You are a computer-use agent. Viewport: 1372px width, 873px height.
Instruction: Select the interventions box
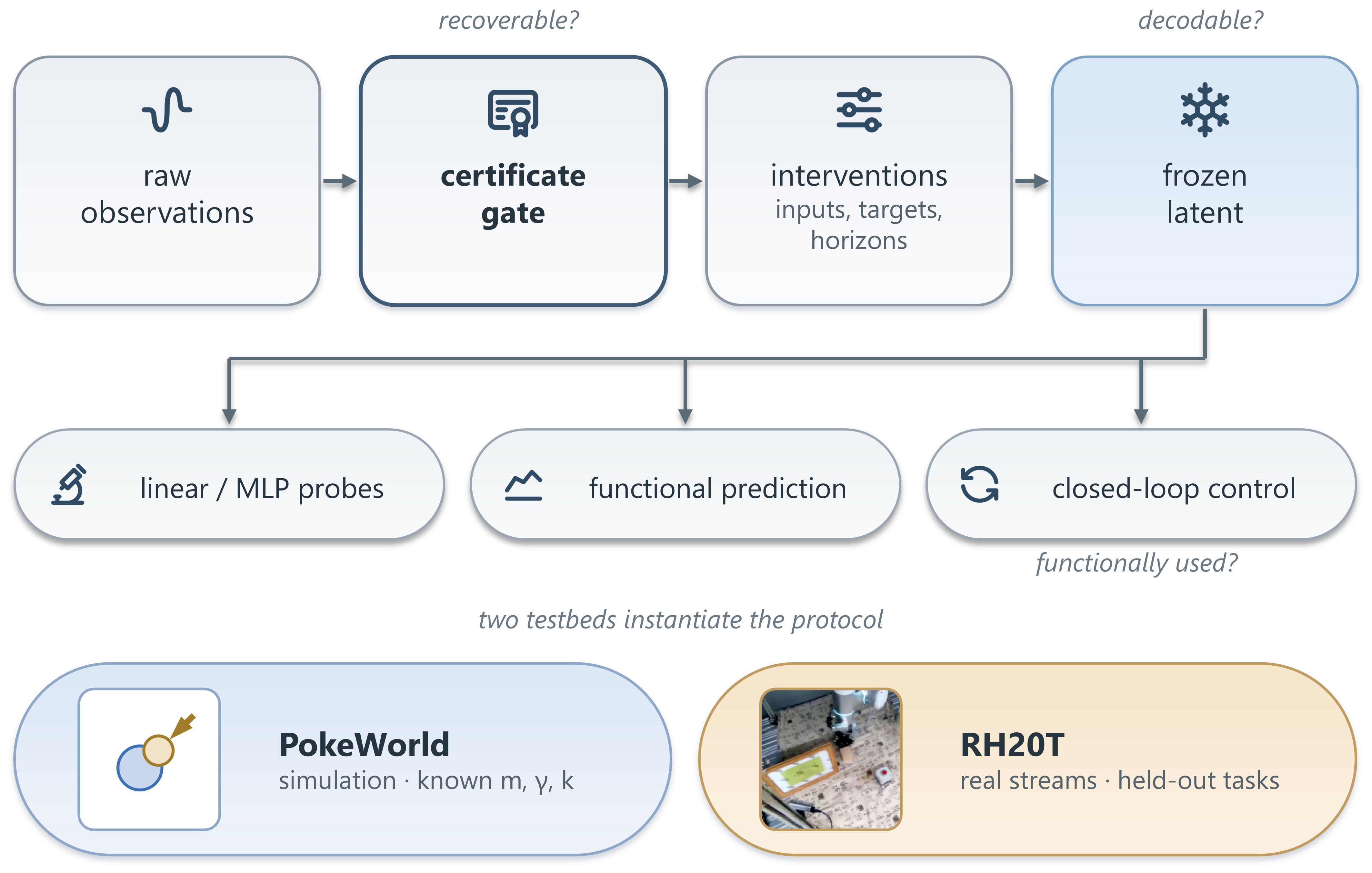click(859, 181)
